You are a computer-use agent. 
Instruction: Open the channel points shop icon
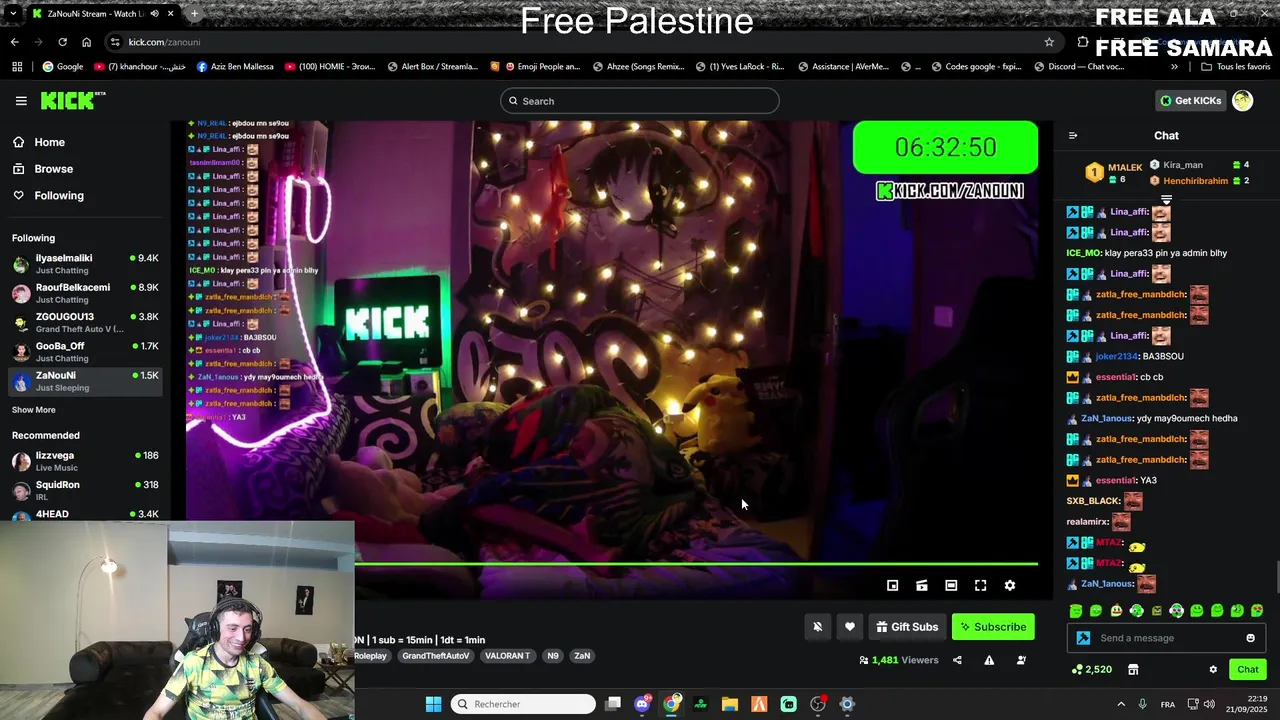(x=1133, y=670)
